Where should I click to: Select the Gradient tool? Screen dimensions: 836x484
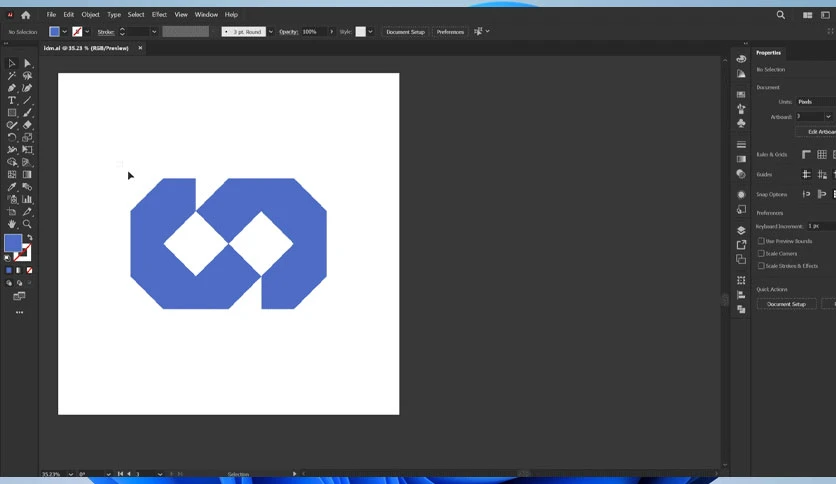(x=27, y=174)
